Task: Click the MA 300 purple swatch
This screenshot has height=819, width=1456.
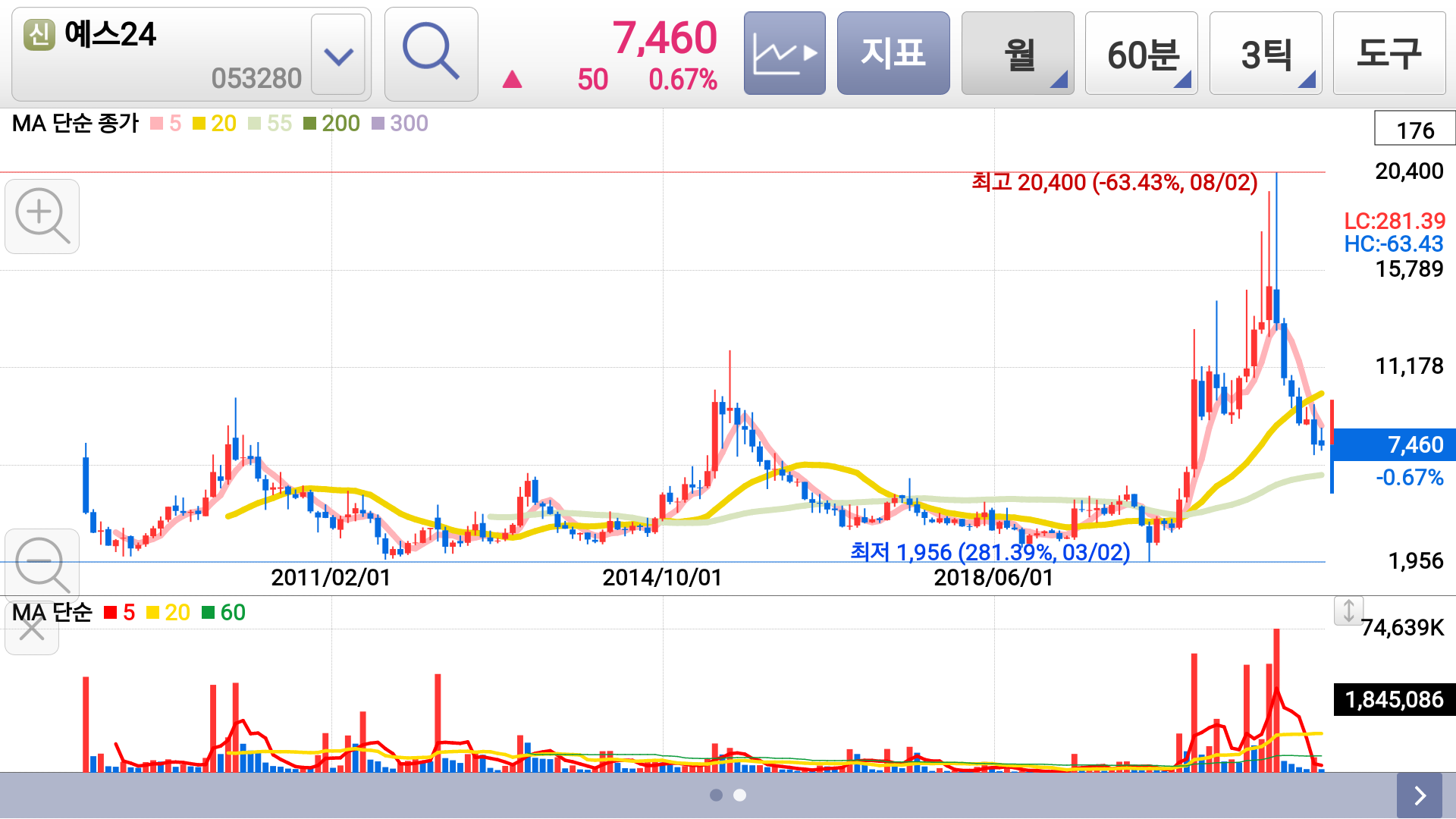Action: tap(378, 124)
